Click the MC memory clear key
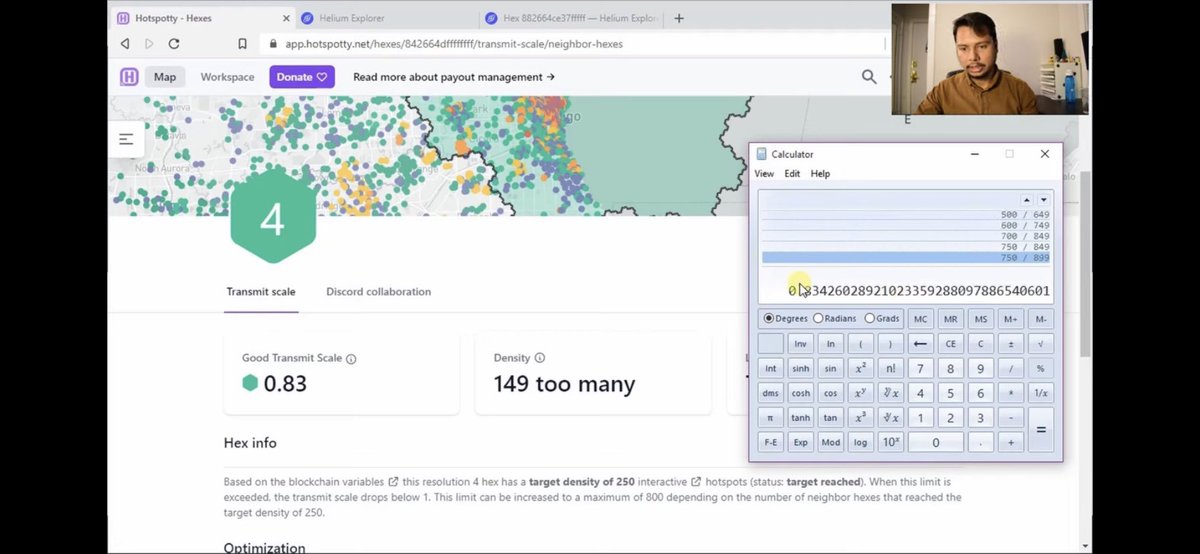Screen dimensions: 1200x554 pyautogui.click(x=921, y=319)
